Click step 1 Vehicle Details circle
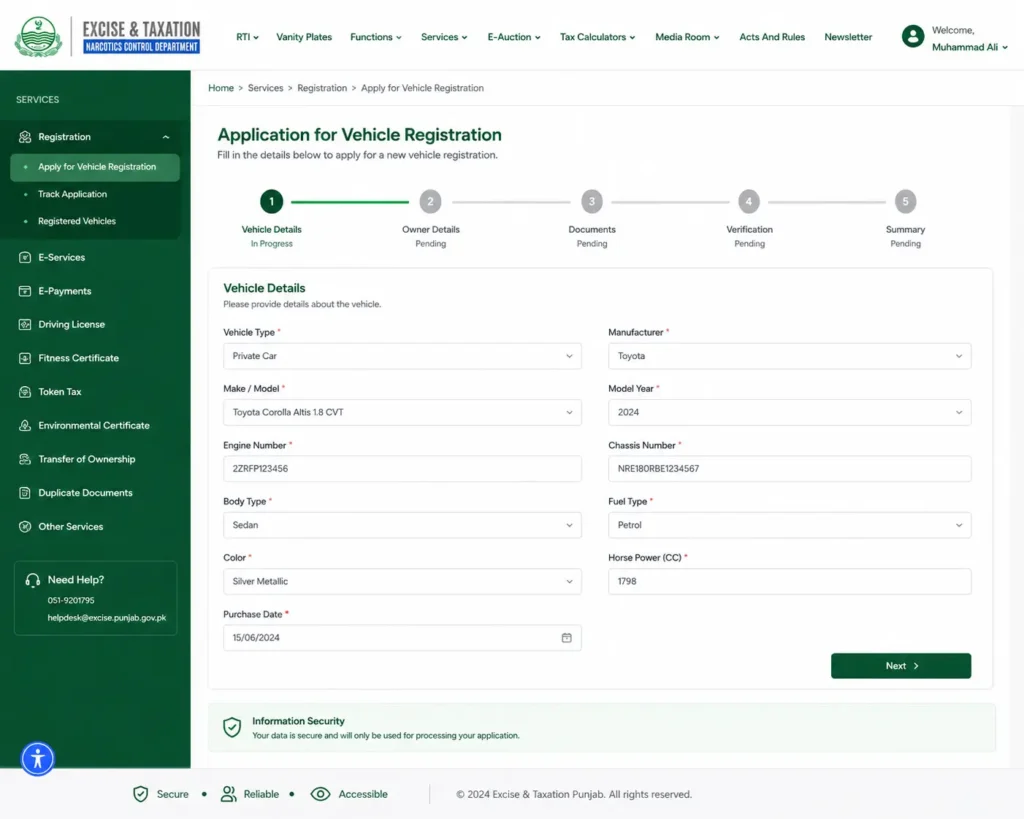 tap(271, 202)
